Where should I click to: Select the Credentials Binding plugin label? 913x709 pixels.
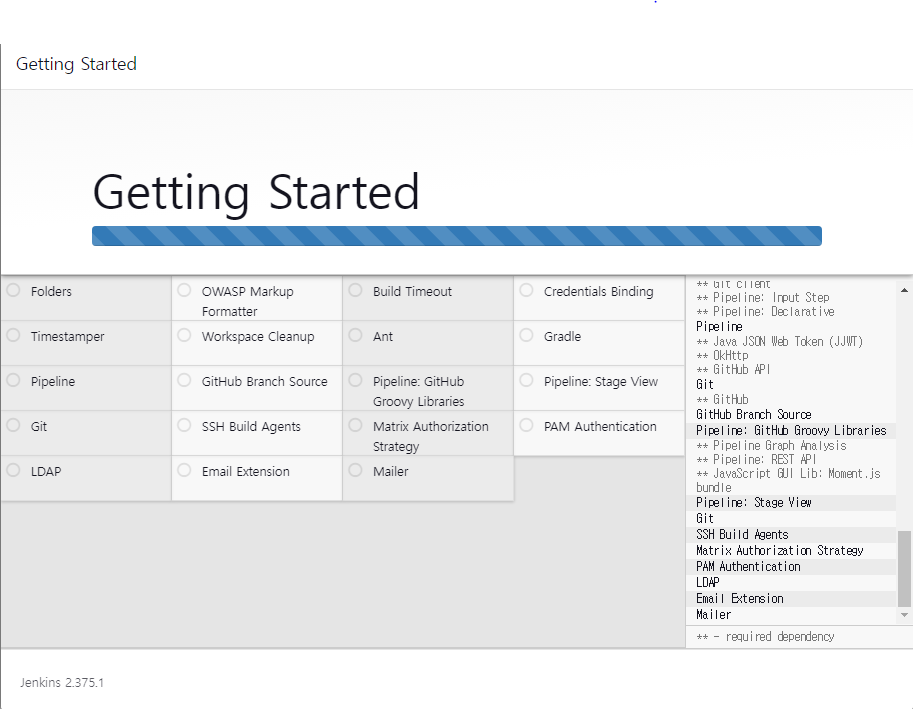pyautogui.click(x=599, y=292)
